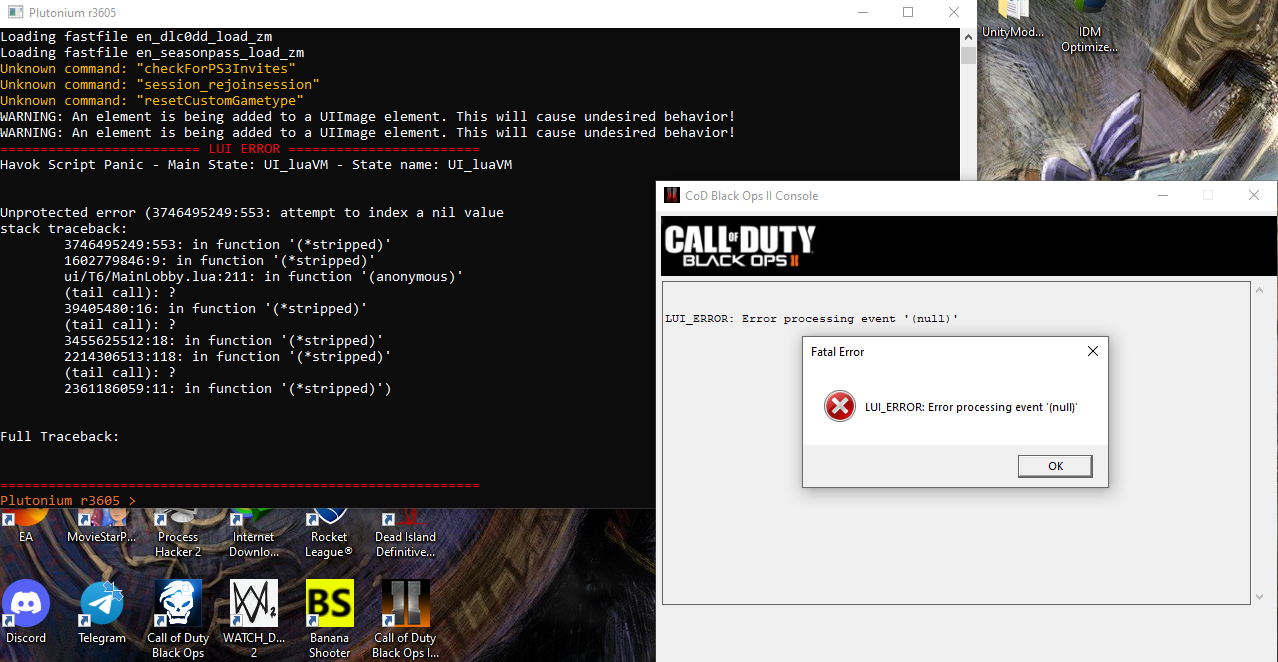Launch the Rocket League shortcut

pyautogui.click(x=329, y=533)
